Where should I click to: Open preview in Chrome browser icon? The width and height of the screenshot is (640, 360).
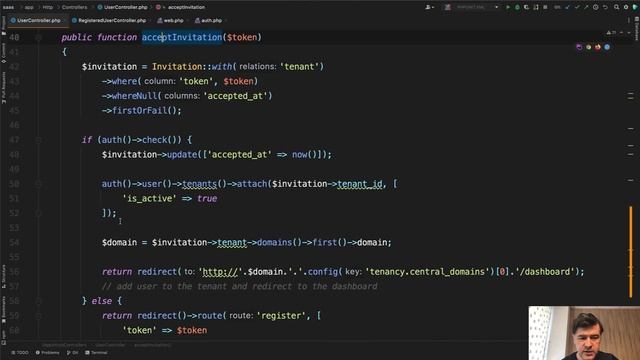[x=589, y=47]
